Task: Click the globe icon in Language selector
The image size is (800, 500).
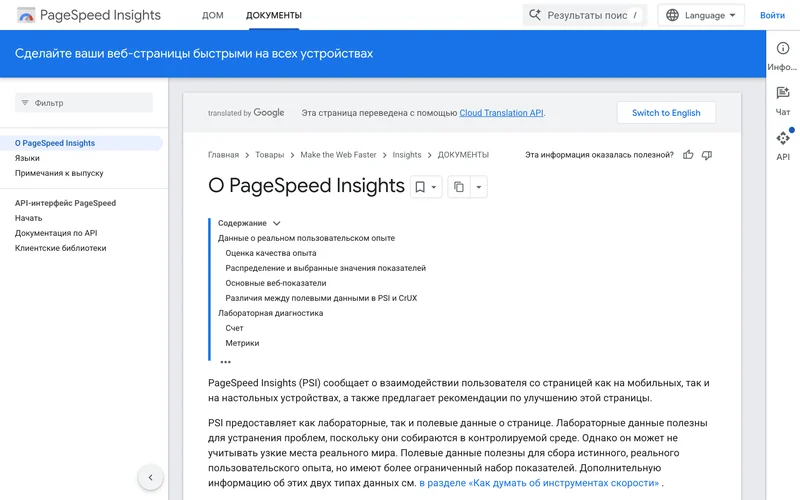Action: tap(672, 15)
